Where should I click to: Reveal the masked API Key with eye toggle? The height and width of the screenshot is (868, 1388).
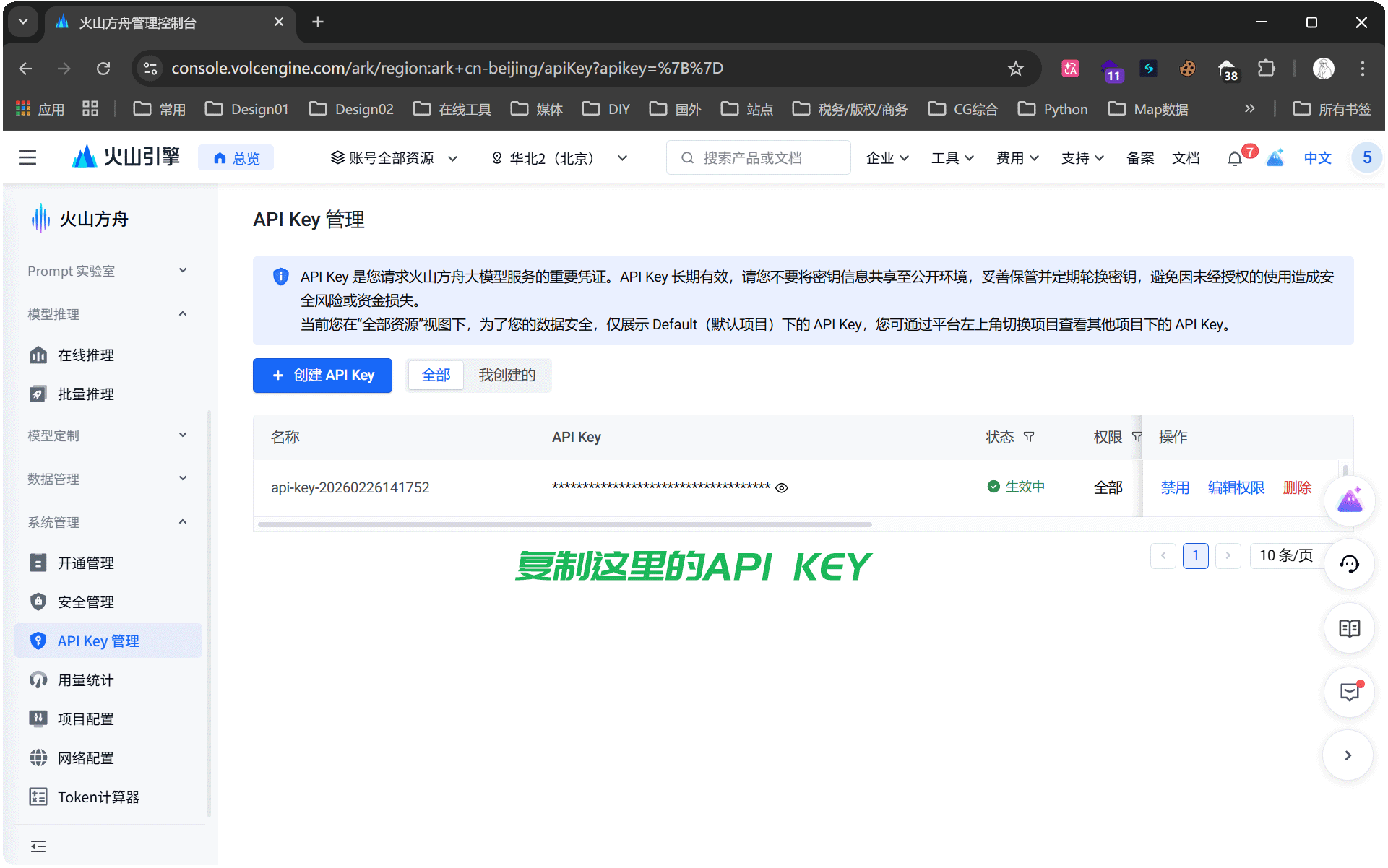pyautogui.click(x=781, y=488)
